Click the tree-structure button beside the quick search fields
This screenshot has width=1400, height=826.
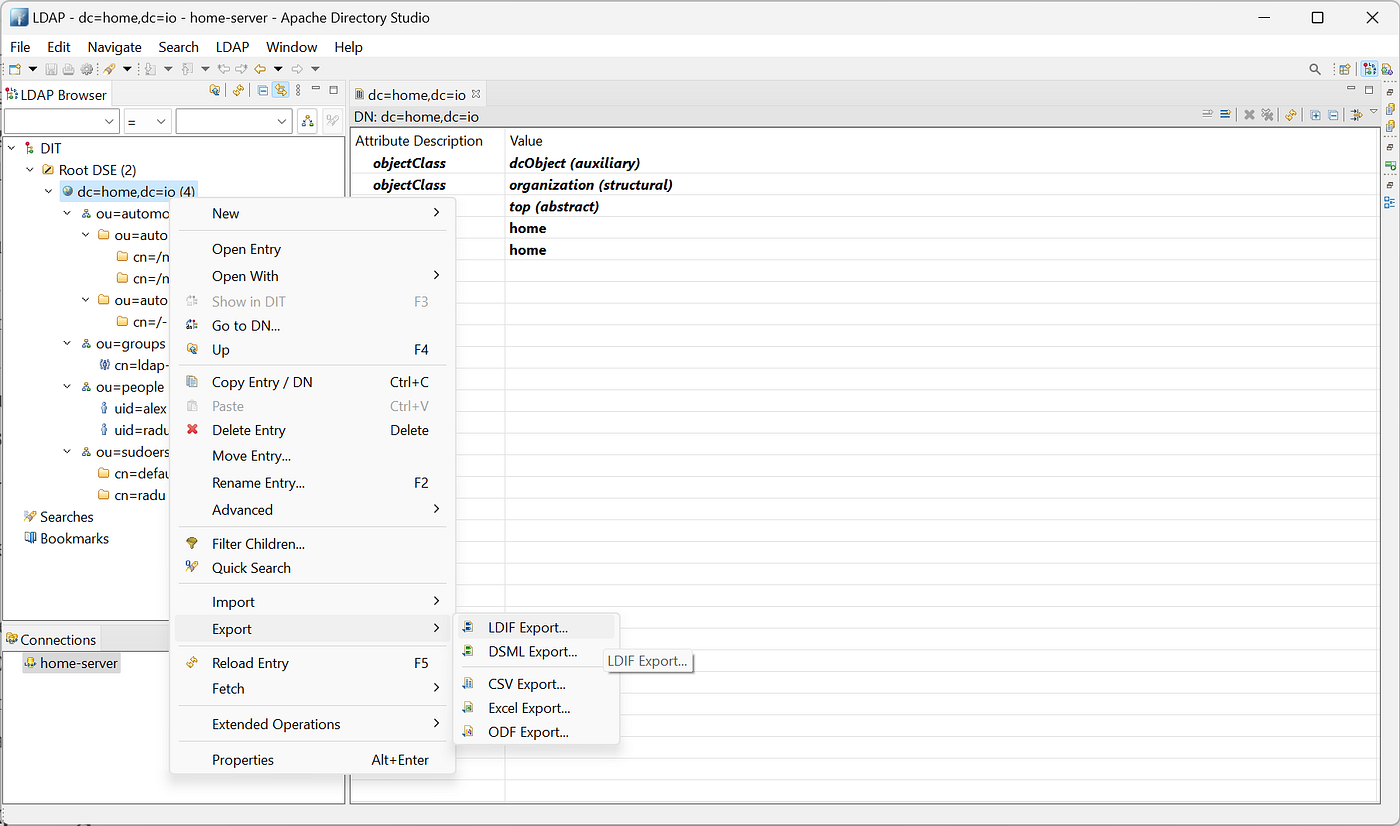point(308,121)
